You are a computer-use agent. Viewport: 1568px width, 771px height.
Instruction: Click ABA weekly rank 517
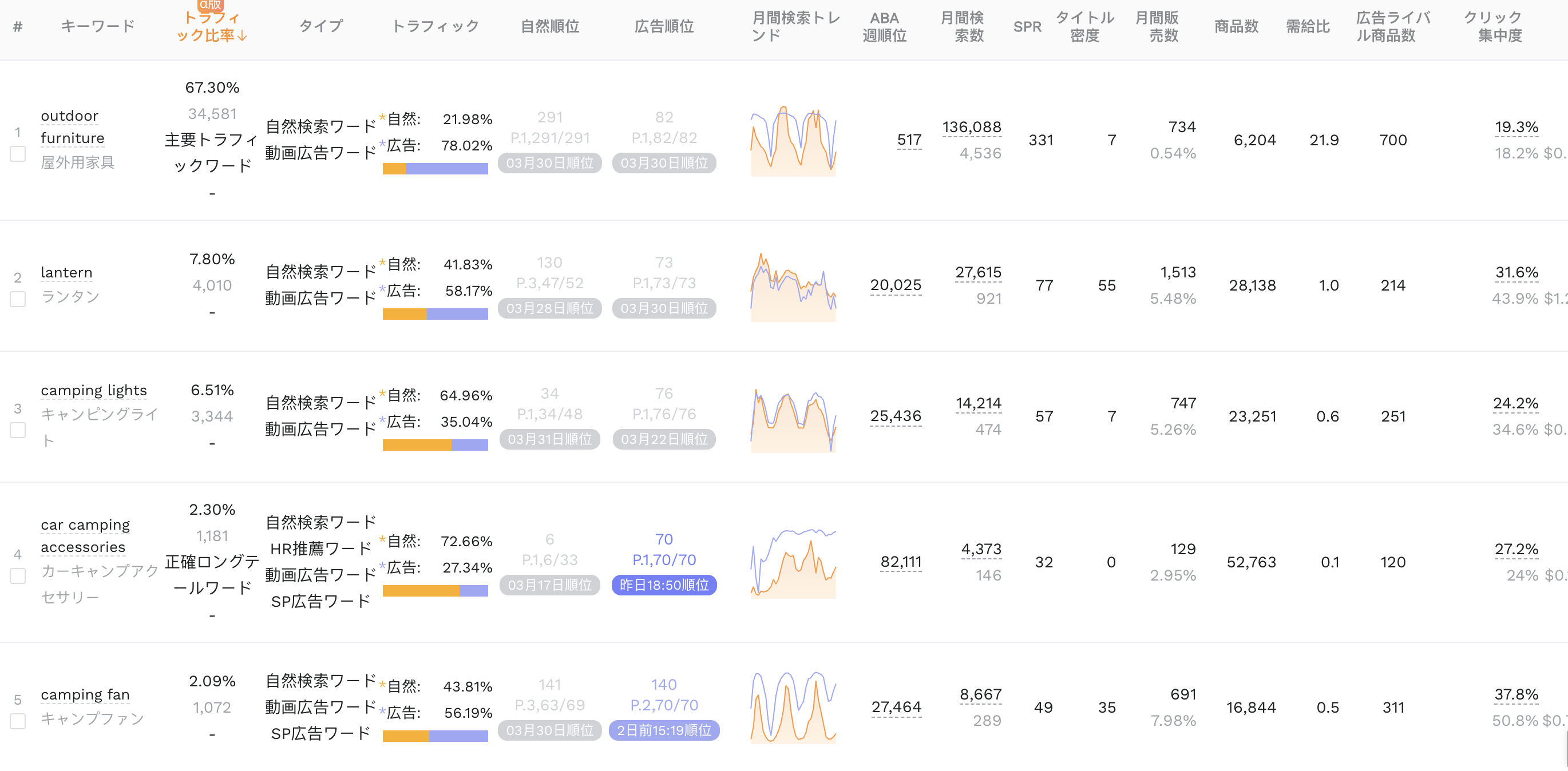click(909, 140)
